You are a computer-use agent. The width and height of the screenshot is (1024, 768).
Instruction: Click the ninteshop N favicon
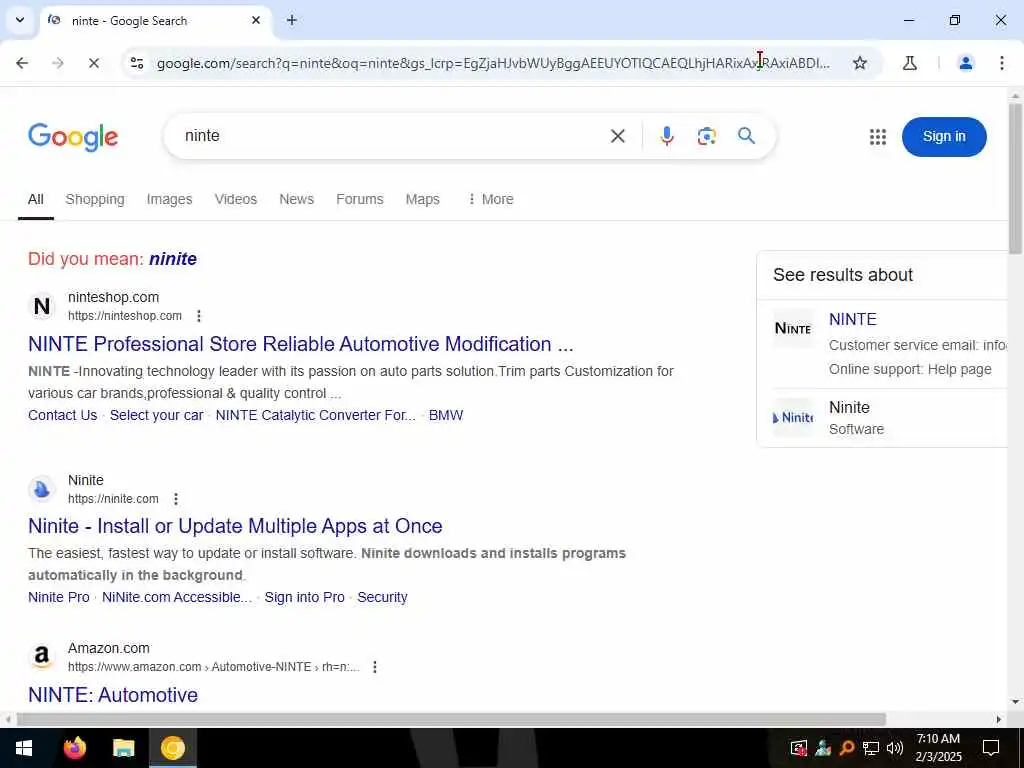[42, 306]
